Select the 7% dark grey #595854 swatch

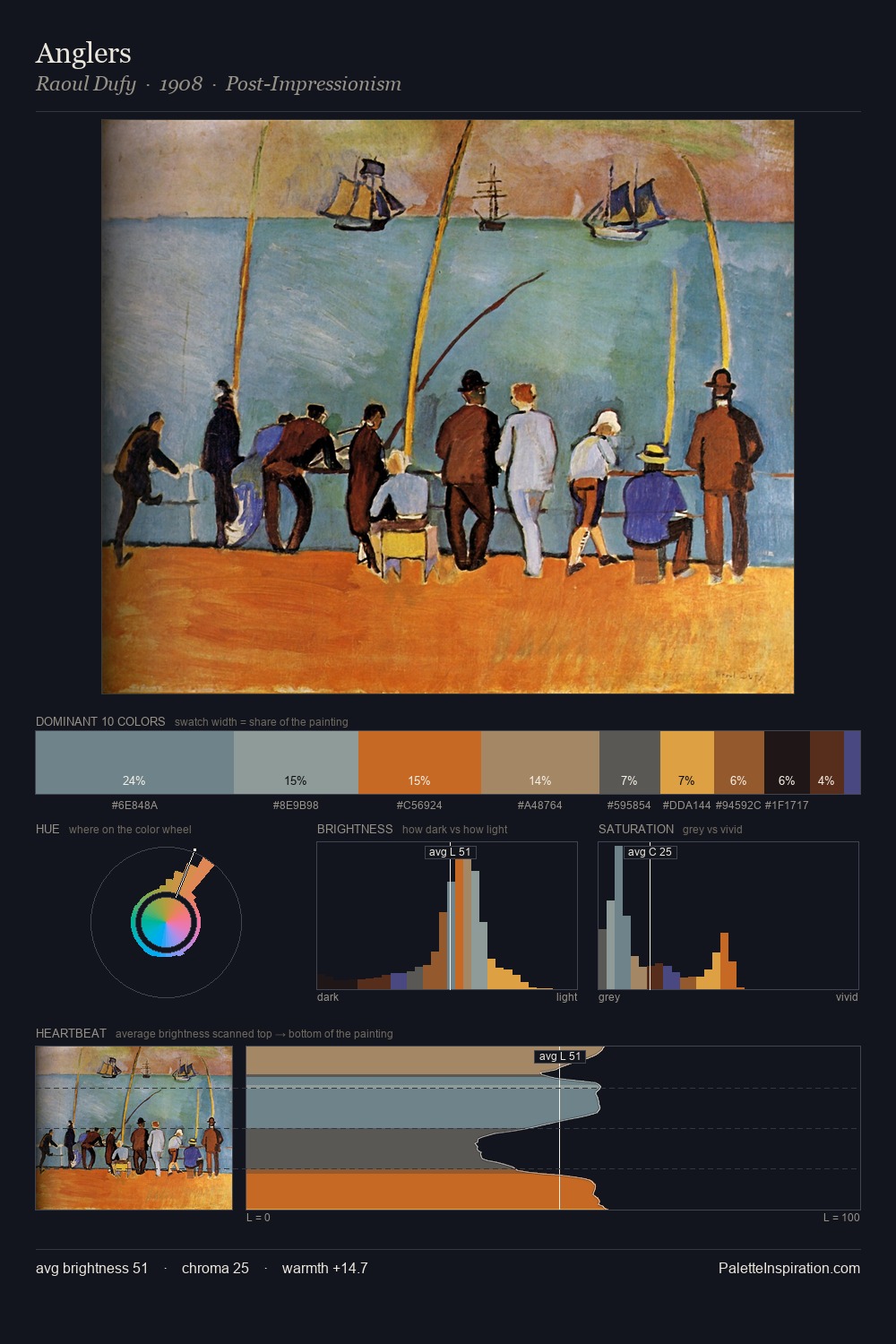click(x=630, y=762)
